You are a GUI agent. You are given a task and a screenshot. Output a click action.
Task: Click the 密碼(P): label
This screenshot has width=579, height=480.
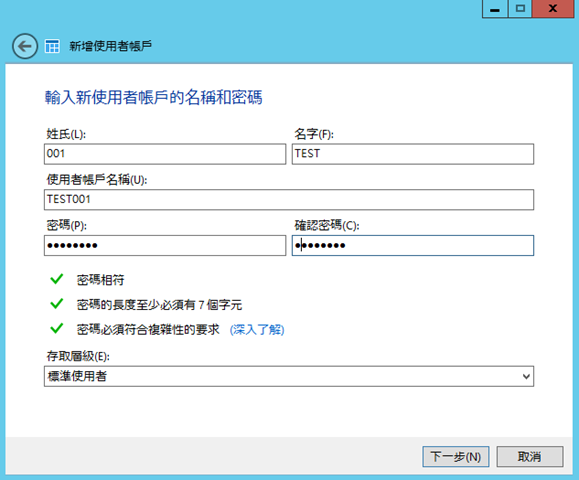(x=66, y=225)
